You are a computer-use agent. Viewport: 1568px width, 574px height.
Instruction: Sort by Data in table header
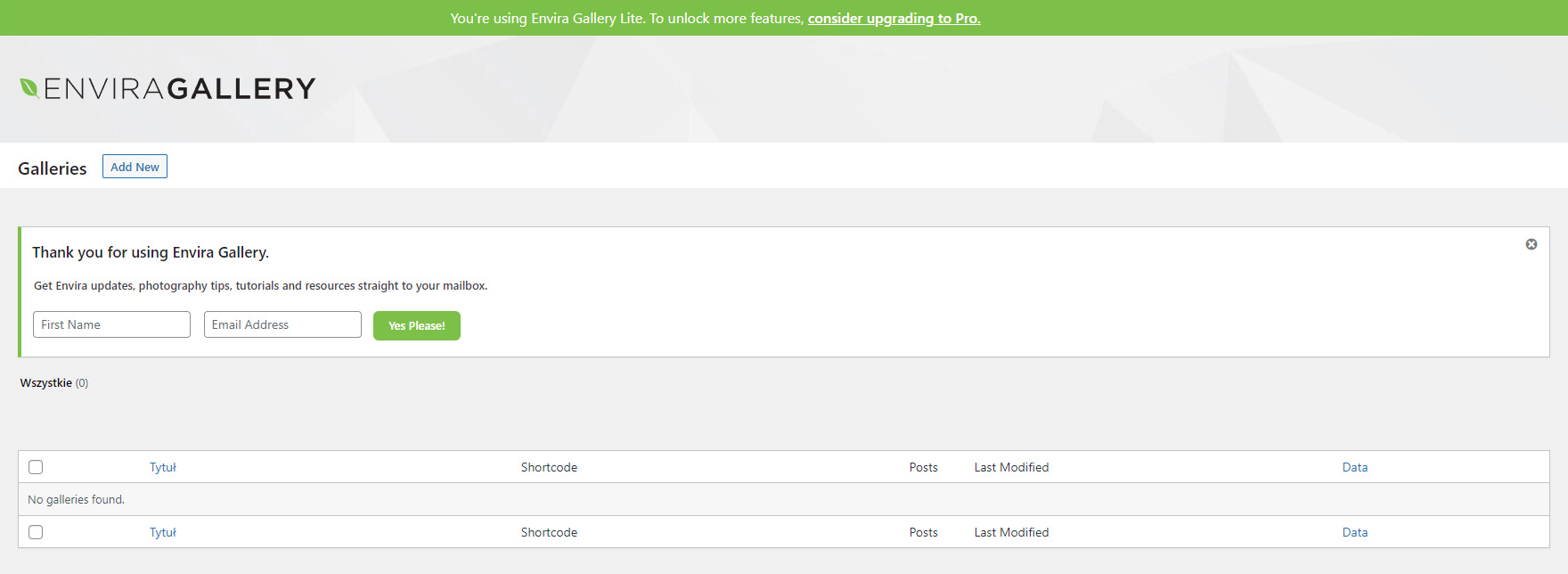[1355, 467]
